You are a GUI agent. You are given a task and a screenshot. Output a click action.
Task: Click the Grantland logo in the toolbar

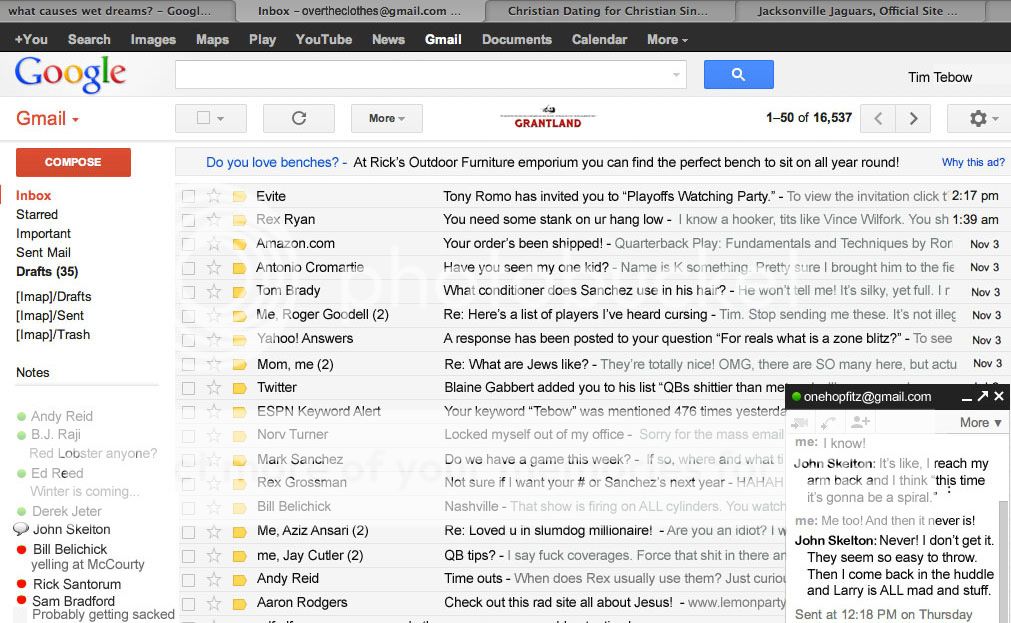coord(548,118)
